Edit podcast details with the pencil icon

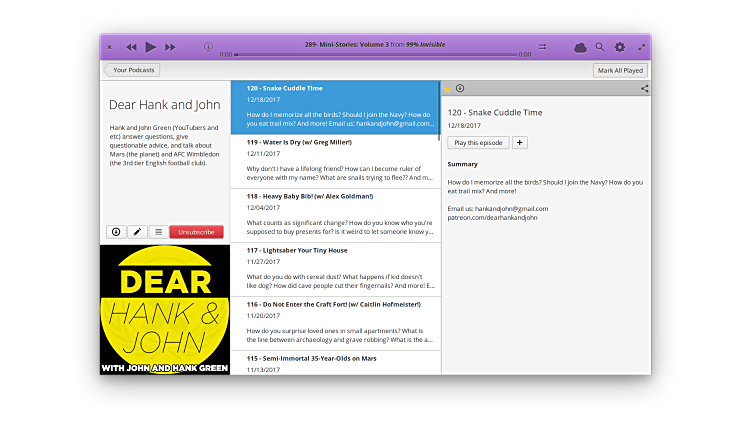coord(137,232)
